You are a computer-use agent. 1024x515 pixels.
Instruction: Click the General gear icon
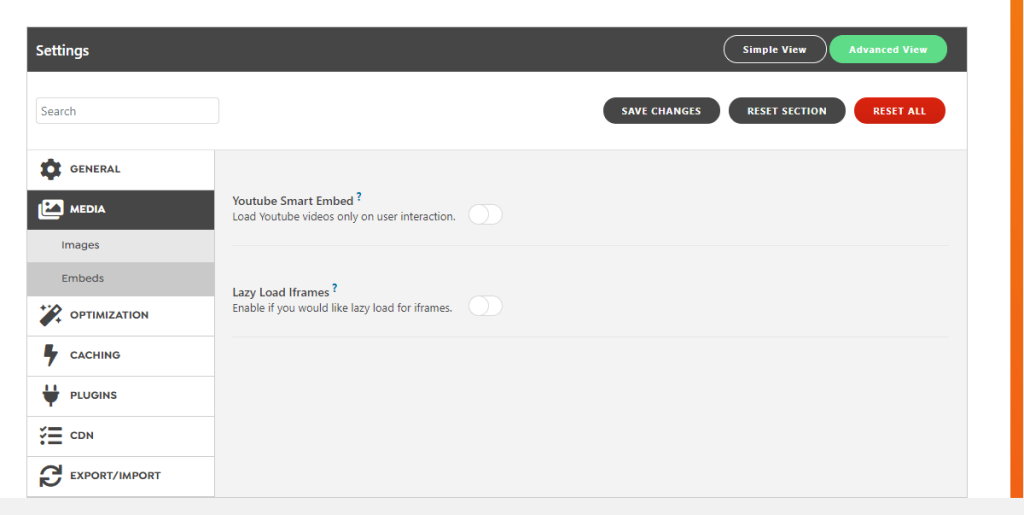coord(50,169)
